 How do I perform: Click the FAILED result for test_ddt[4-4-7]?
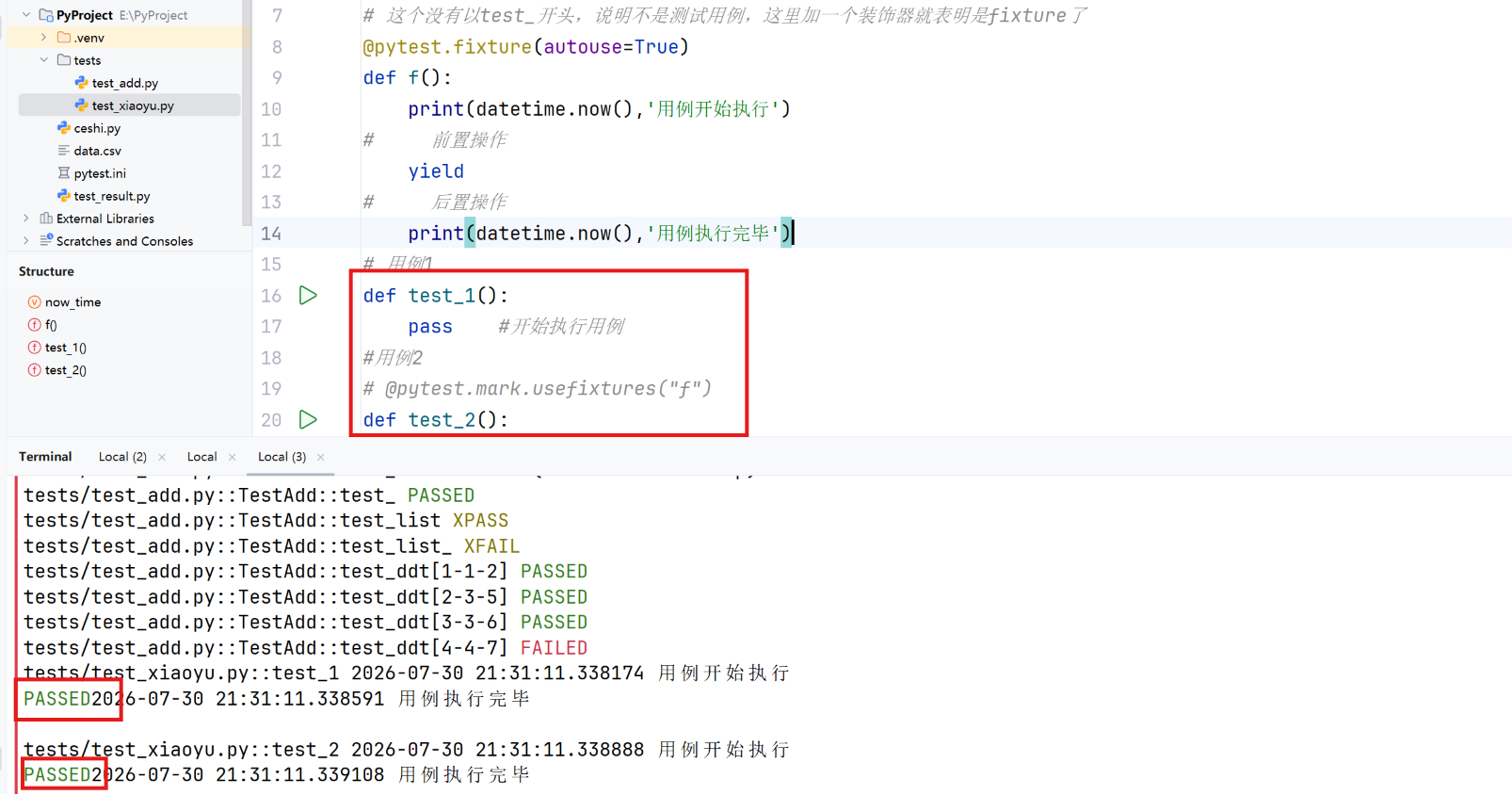coord(555,648)
